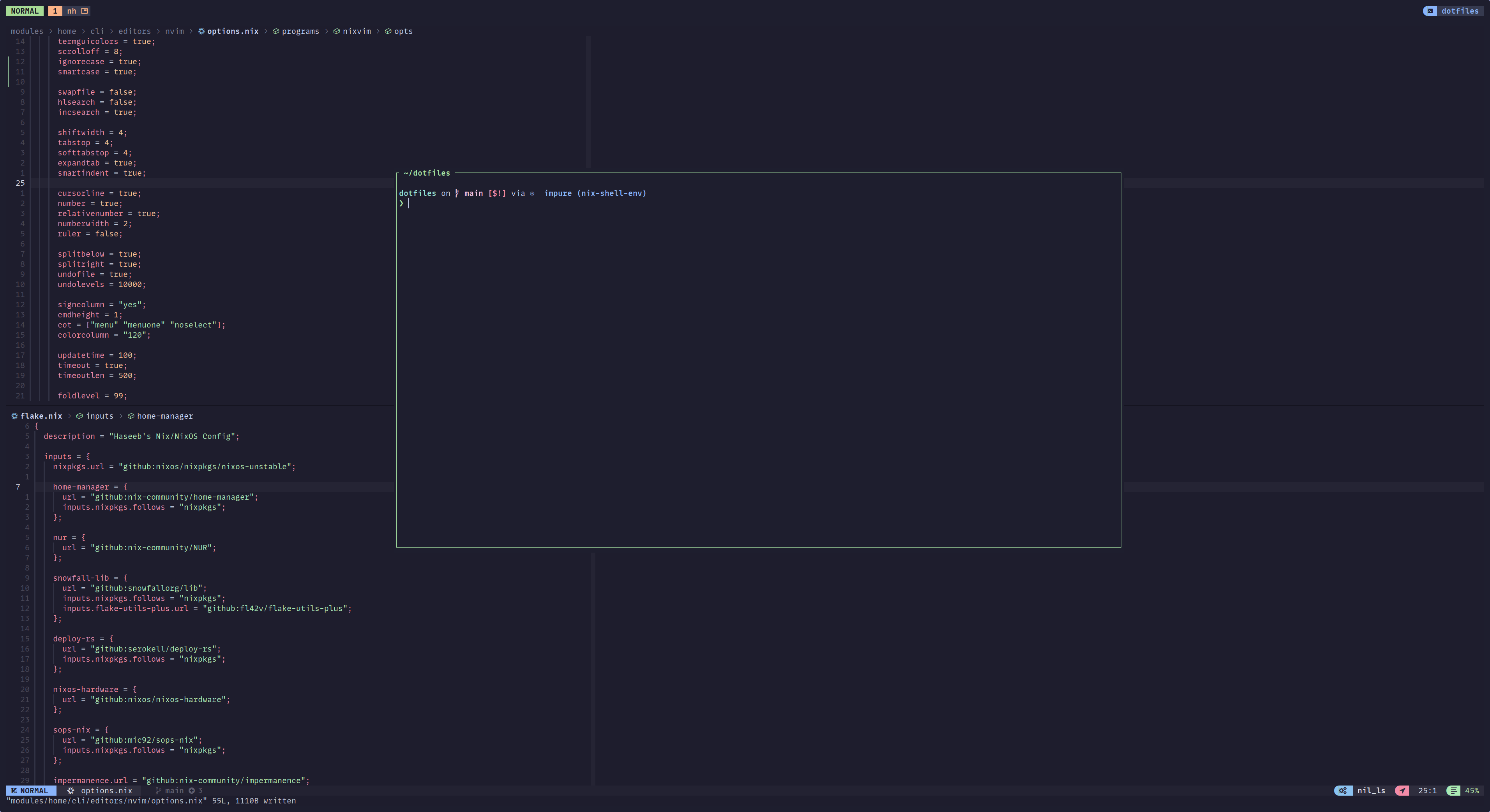
Task: Click the git changes plus icon in statusline
Action: point(191,791)
